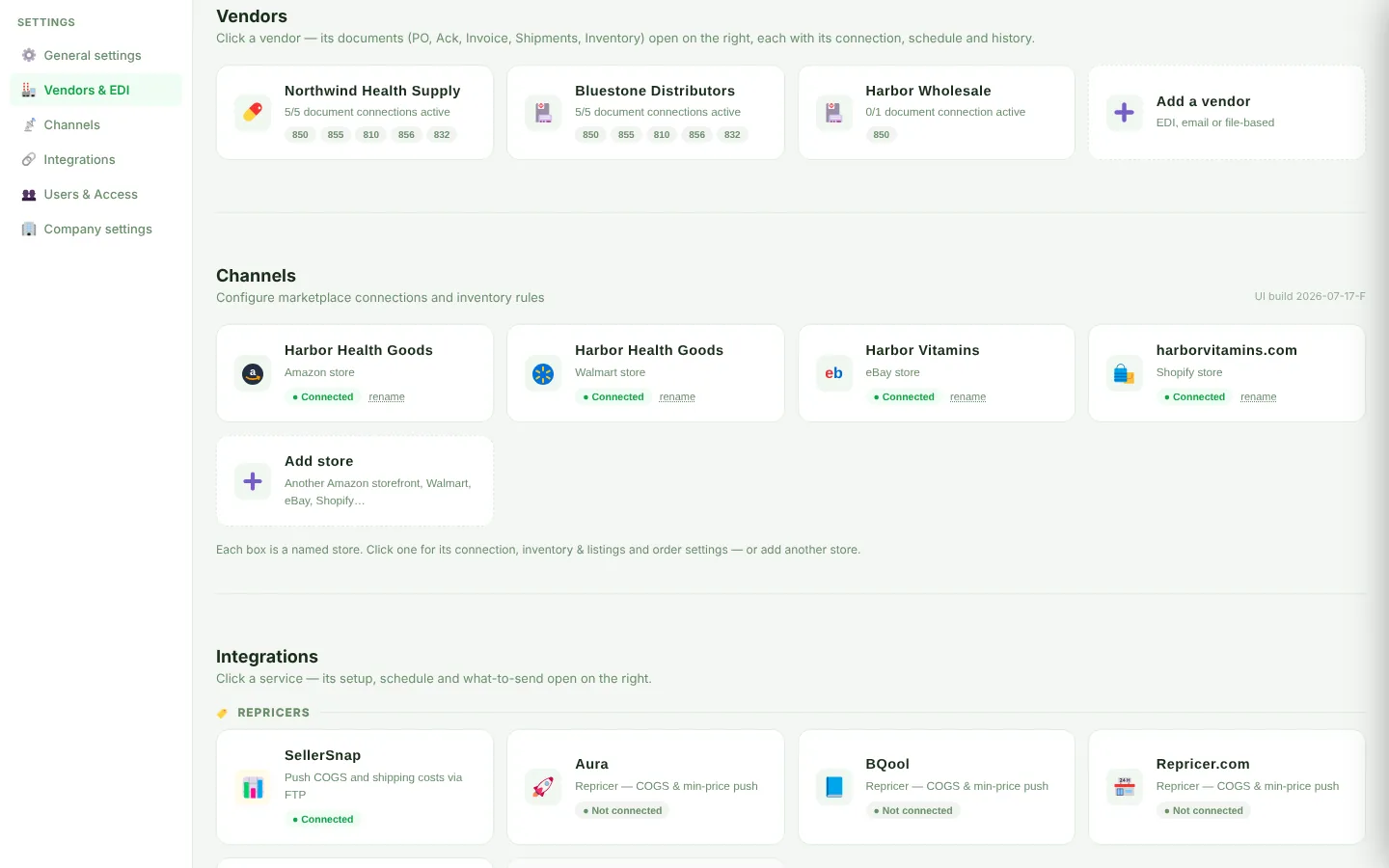Click the Repricers tag icon
Viewport: 1389px width, 868px height.
coord(222,713)
